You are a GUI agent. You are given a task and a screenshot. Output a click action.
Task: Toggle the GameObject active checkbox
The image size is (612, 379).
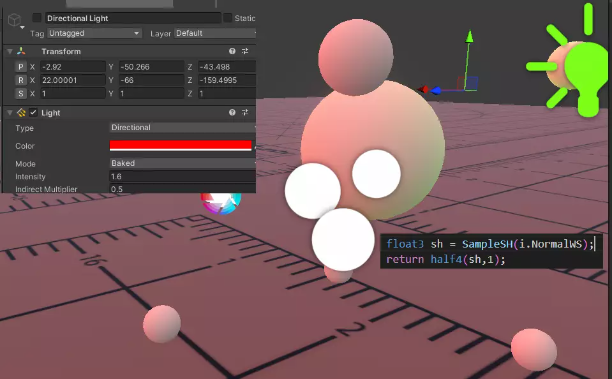(37, 18)
